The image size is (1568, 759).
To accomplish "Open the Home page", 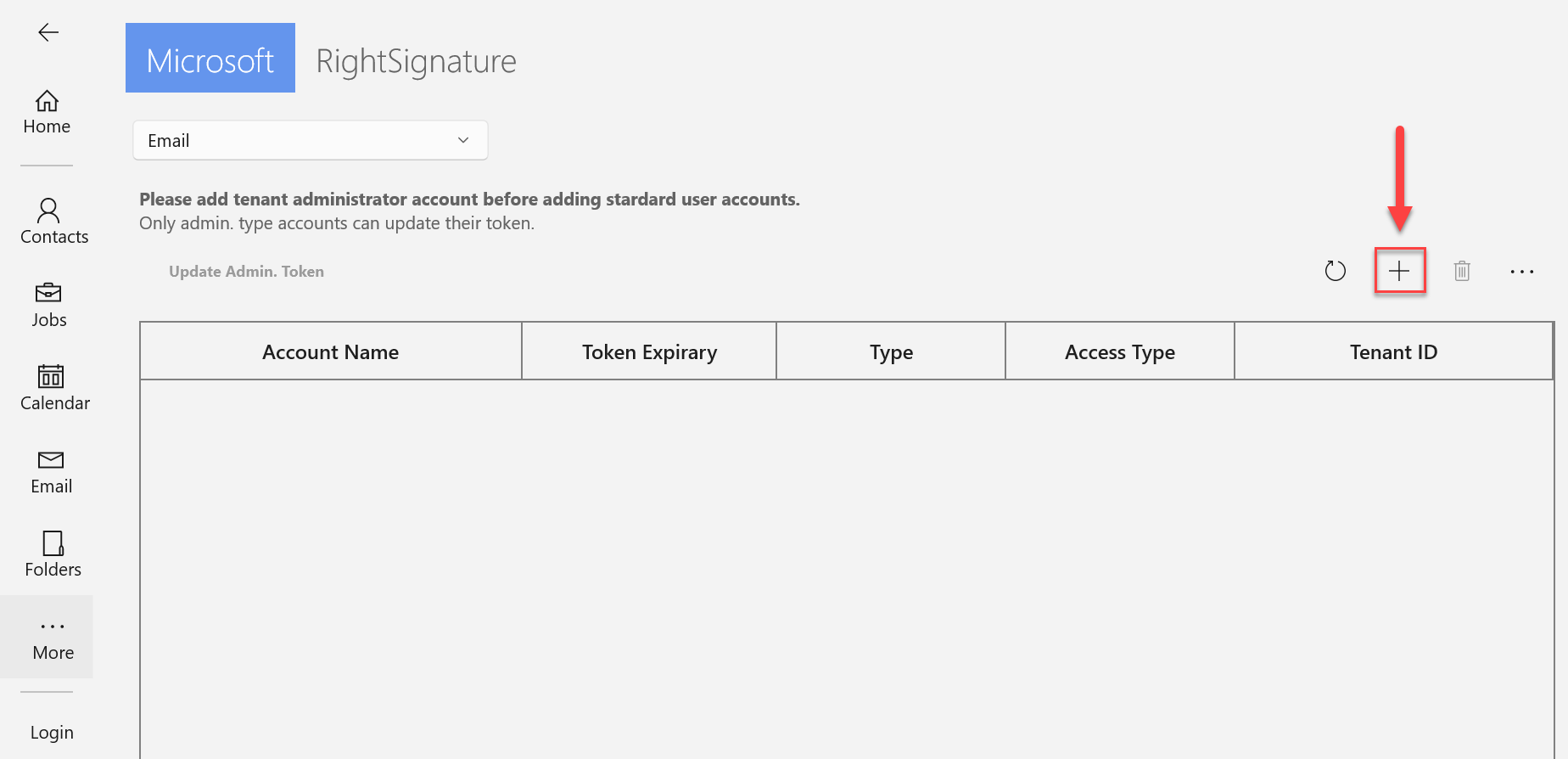I will coord(47,112).
